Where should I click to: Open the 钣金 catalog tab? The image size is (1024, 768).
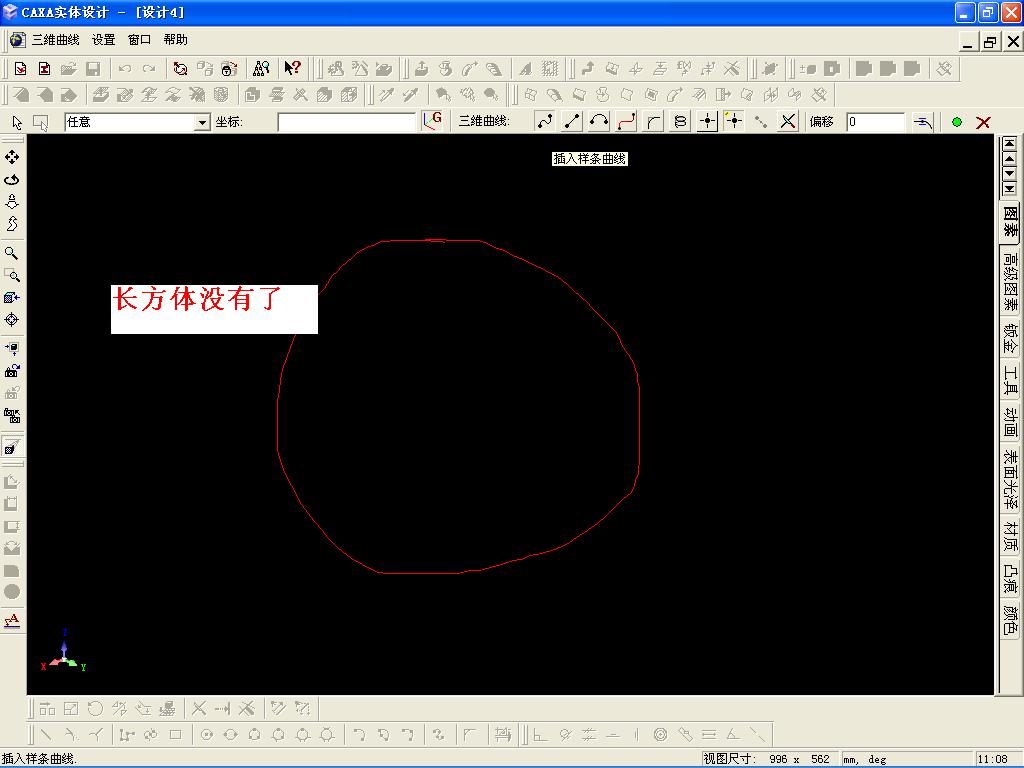[x=1010, y=338]
